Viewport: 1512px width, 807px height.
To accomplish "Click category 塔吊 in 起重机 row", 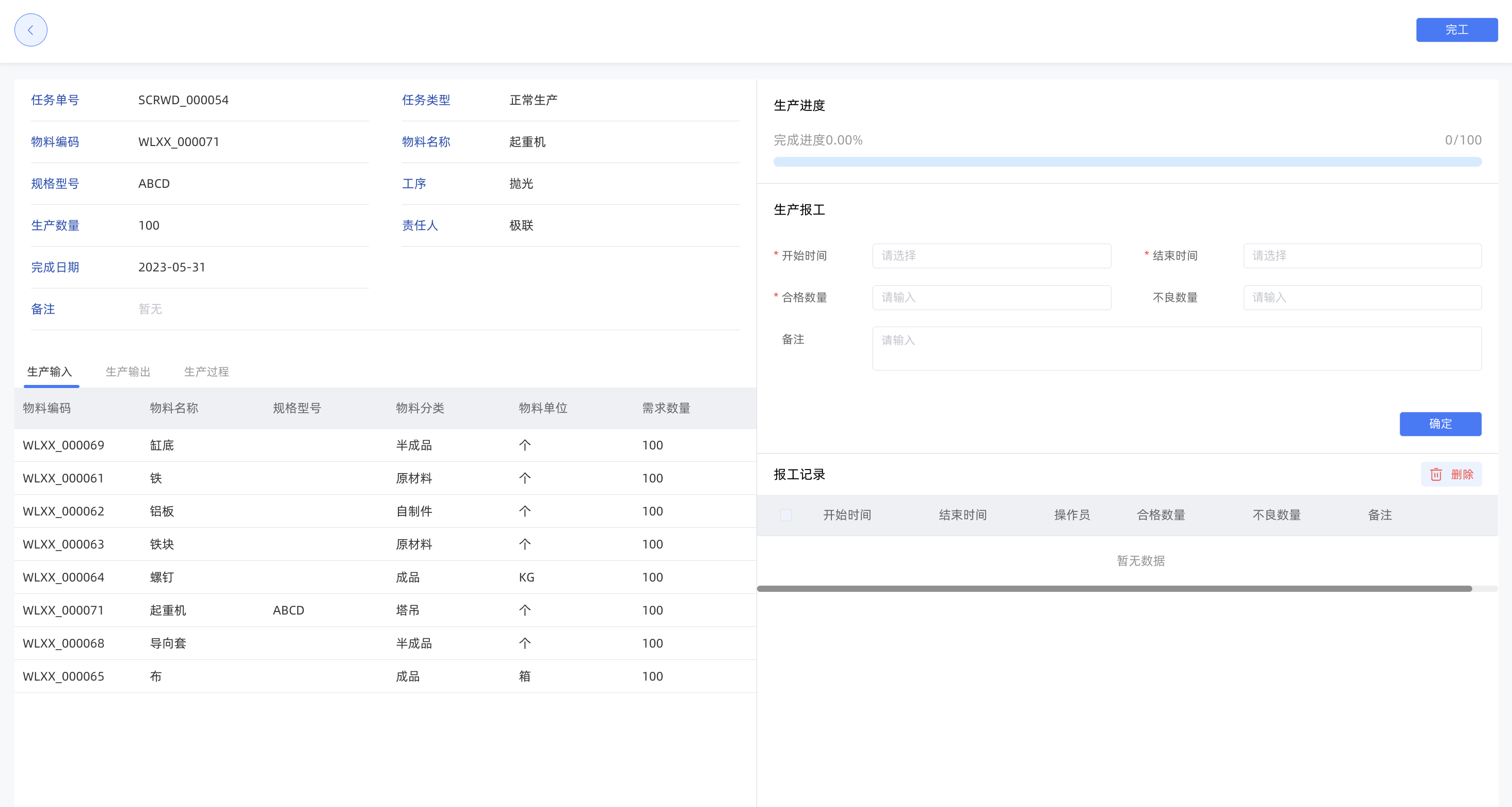I will [408, 610].
